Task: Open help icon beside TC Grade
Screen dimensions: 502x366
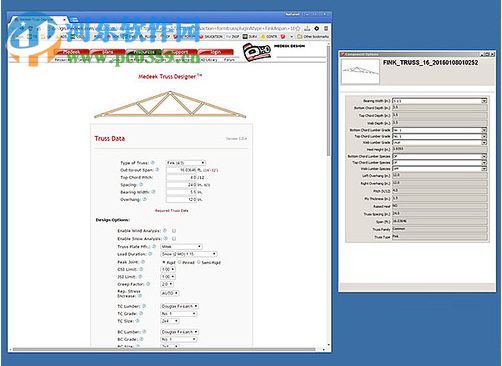Action: coord(141,314)
